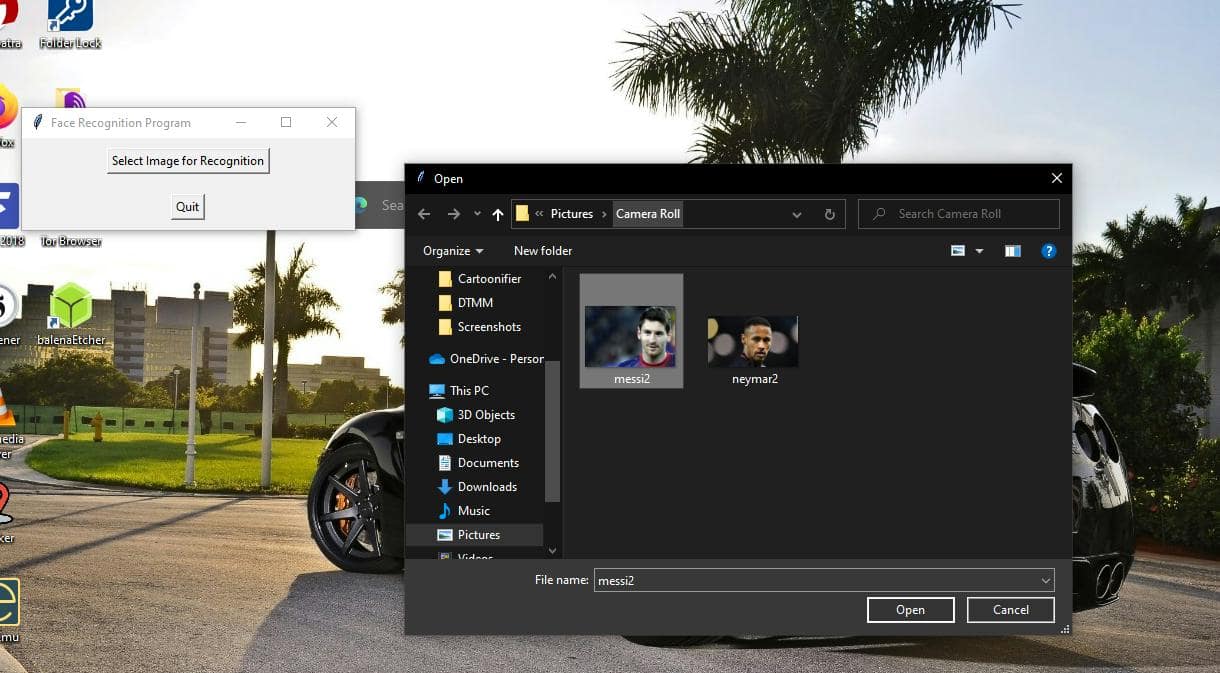
Task: Open Downloads in navigation pane
Action: coord(479,487)
